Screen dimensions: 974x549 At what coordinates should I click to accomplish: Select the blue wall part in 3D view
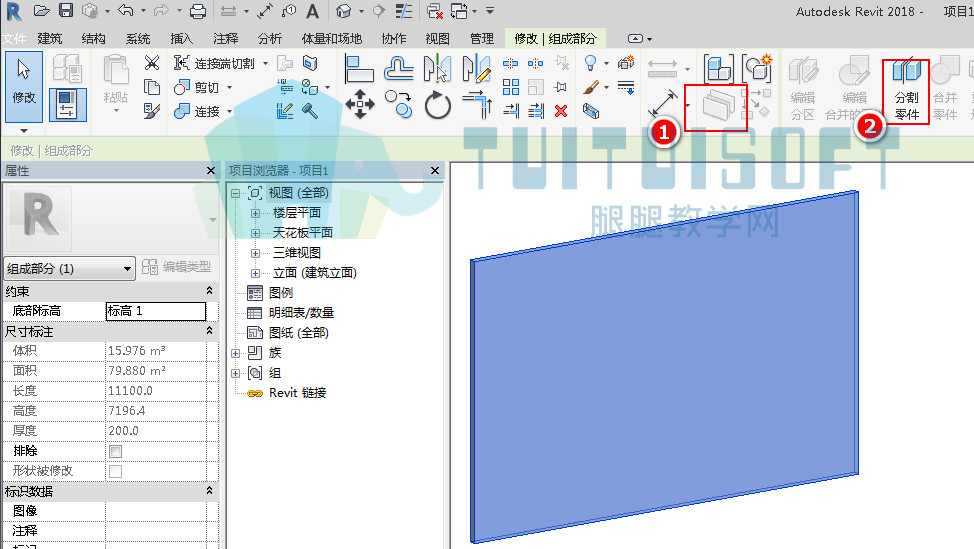(665, 366)
